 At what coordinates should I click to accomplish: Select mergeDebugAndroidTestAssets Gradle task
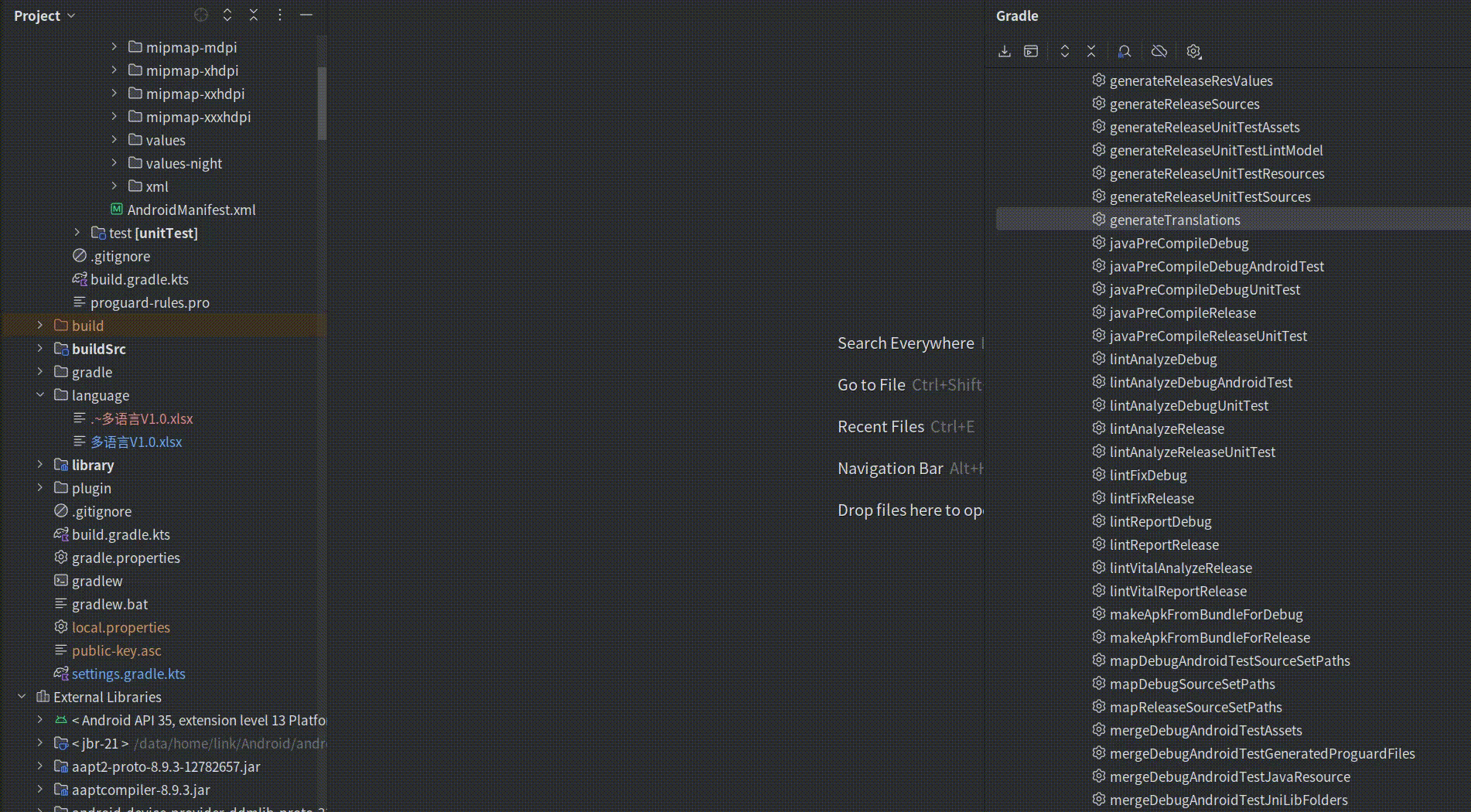pos(1206,730)
